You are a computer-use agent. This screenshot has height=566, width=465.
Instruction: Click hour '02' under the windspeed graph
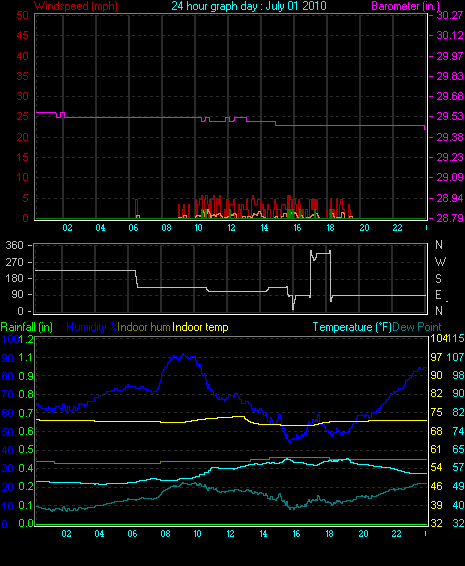coord(67,228)
